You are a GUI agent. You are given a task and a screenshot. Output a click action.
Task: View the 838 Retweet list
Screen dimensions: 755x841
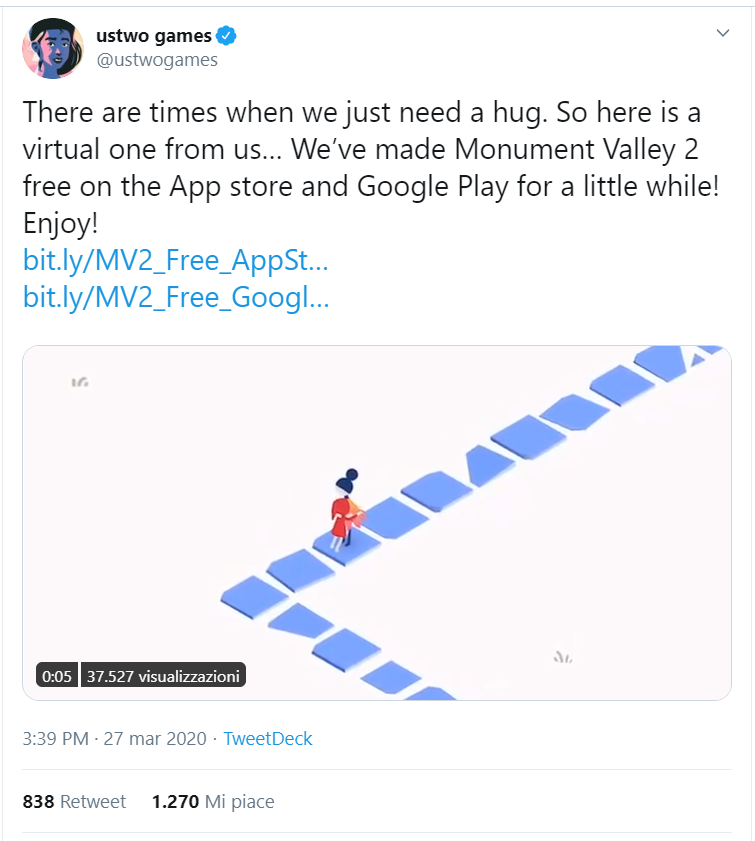pos(74,801)
